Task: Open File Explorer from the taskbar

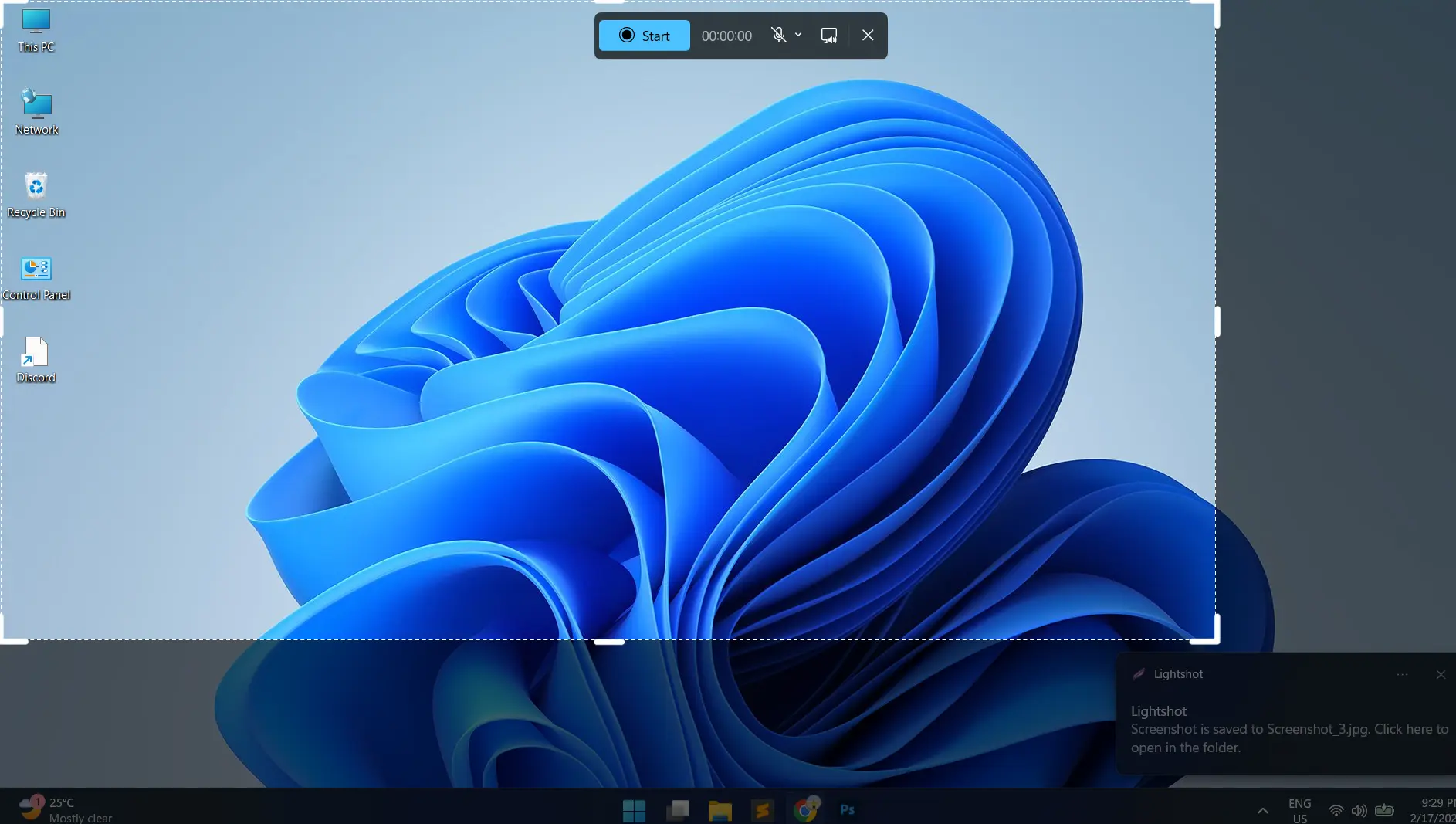Action: (720, 809)
